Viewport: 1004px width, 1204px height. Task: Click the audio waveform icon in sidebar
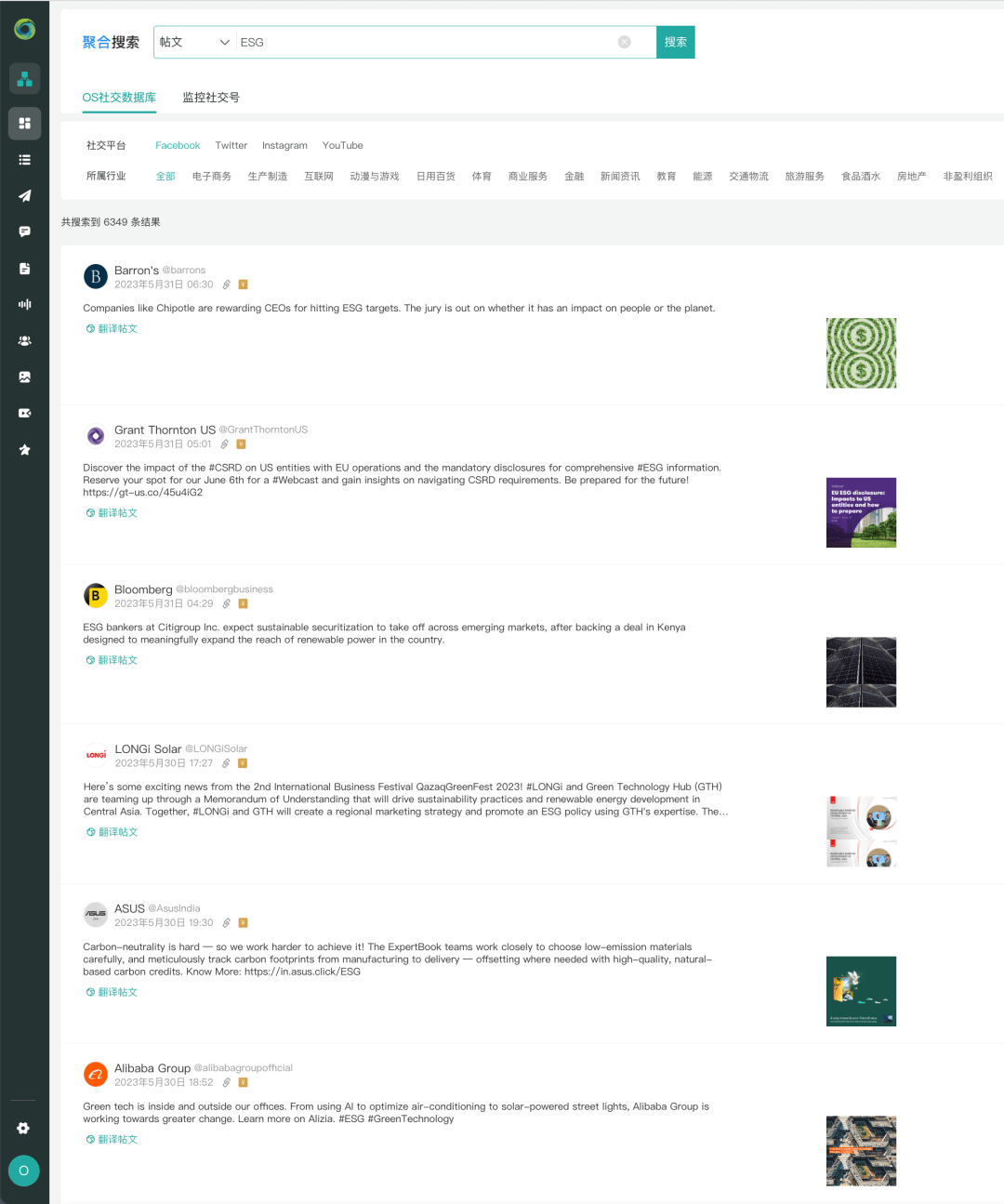click(x=25, y=304)
